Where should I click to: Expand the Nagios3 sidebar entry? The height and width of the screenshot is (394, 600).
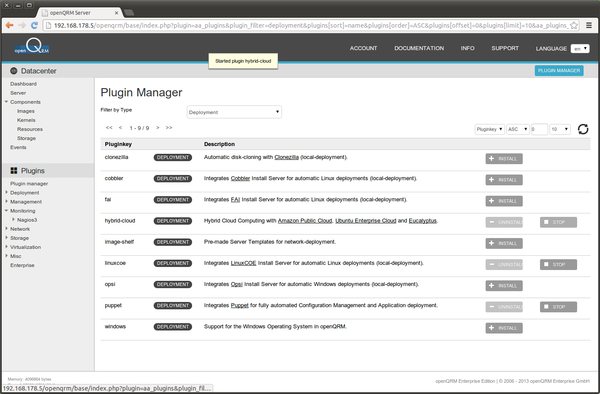[x=13, y=220]
